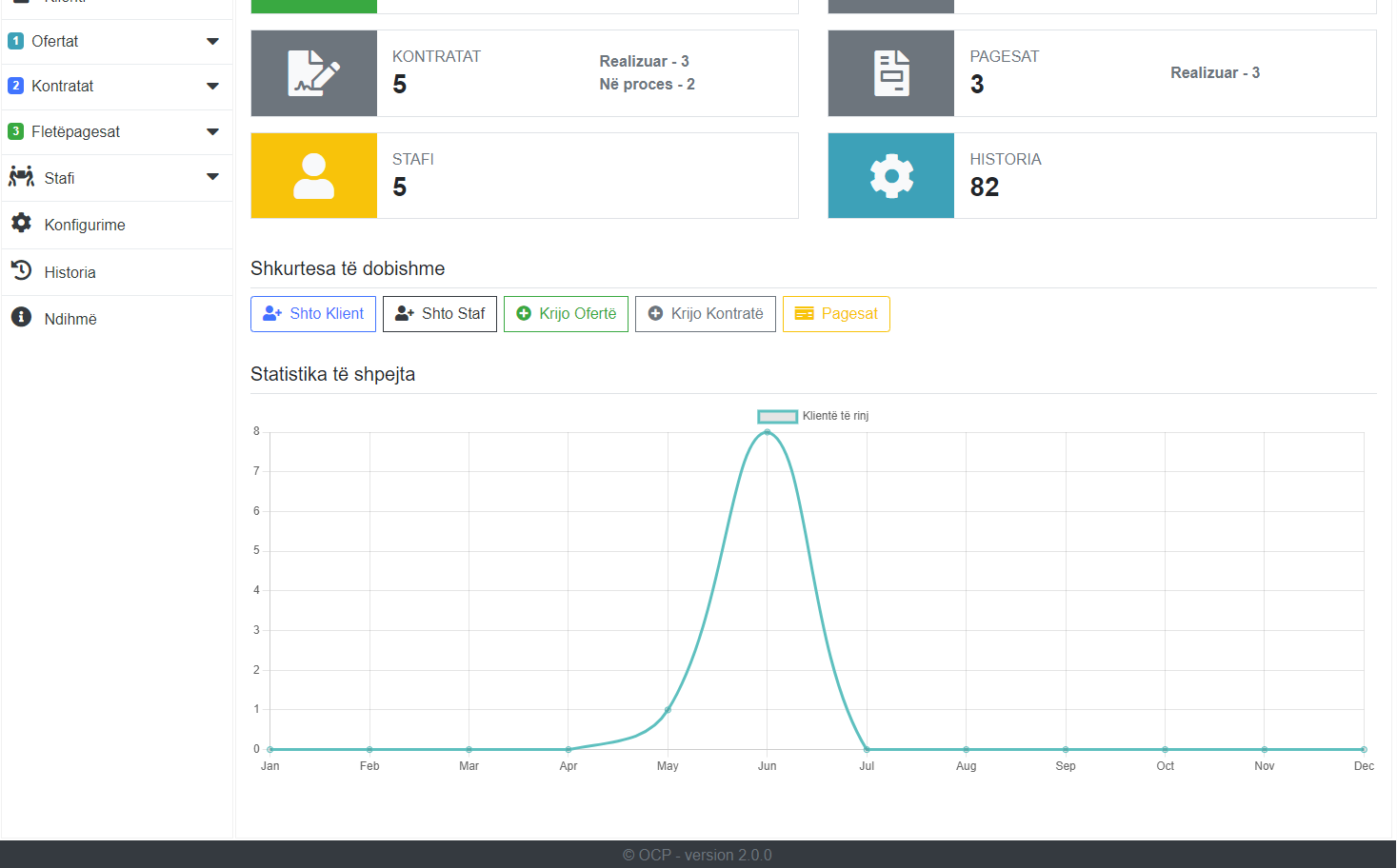Click the Shto Staf button
Screen dimensions: 1397x868
pos(440,314)
